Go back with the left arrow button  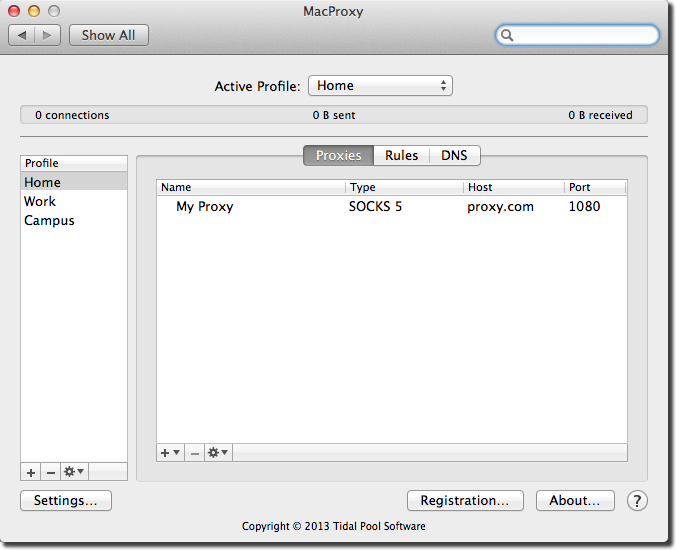(22, 35)
